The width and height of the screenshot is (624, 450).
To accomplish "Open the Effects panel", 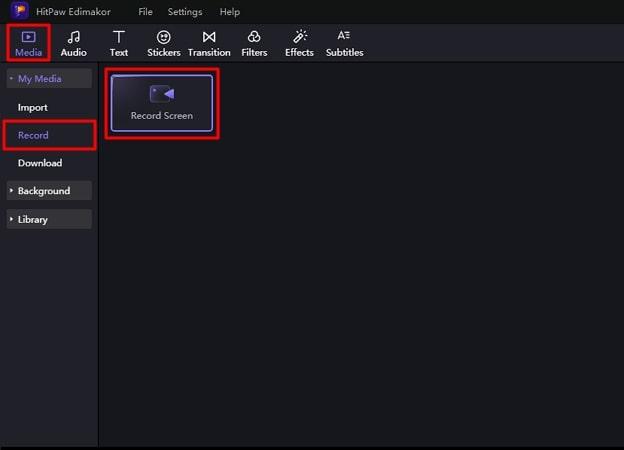I will 299,44.
